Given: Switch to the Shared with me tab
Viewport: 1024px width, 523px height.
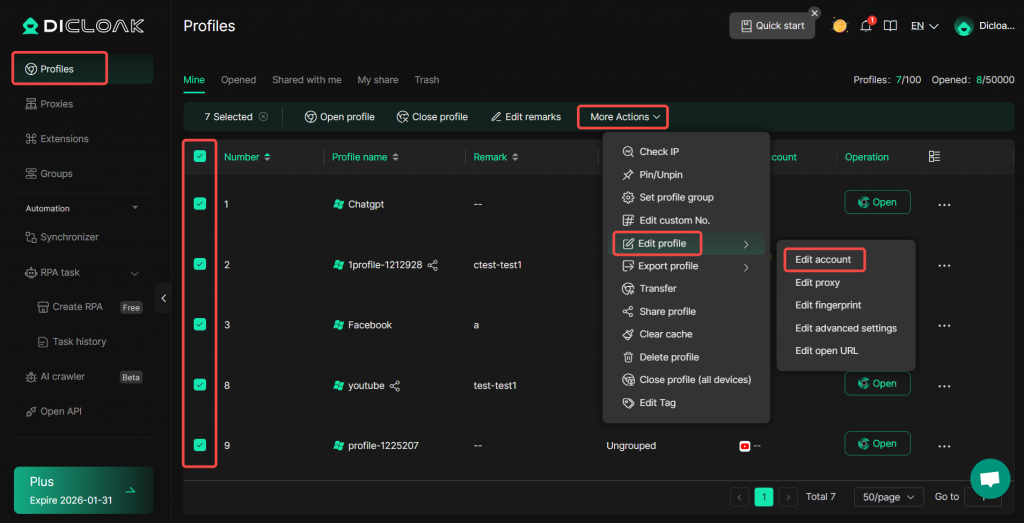Looking at the screenshot, I should [306, 80].
